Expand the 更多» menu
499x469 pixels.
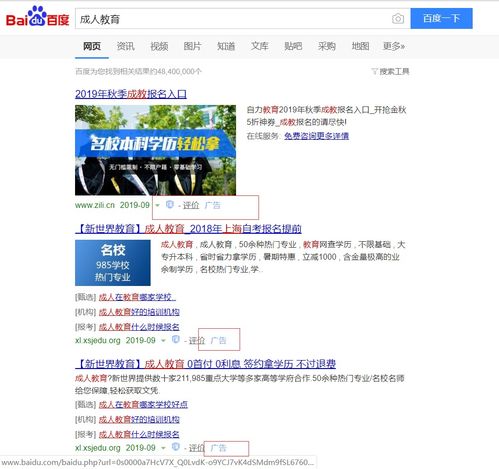coord(393,46)
